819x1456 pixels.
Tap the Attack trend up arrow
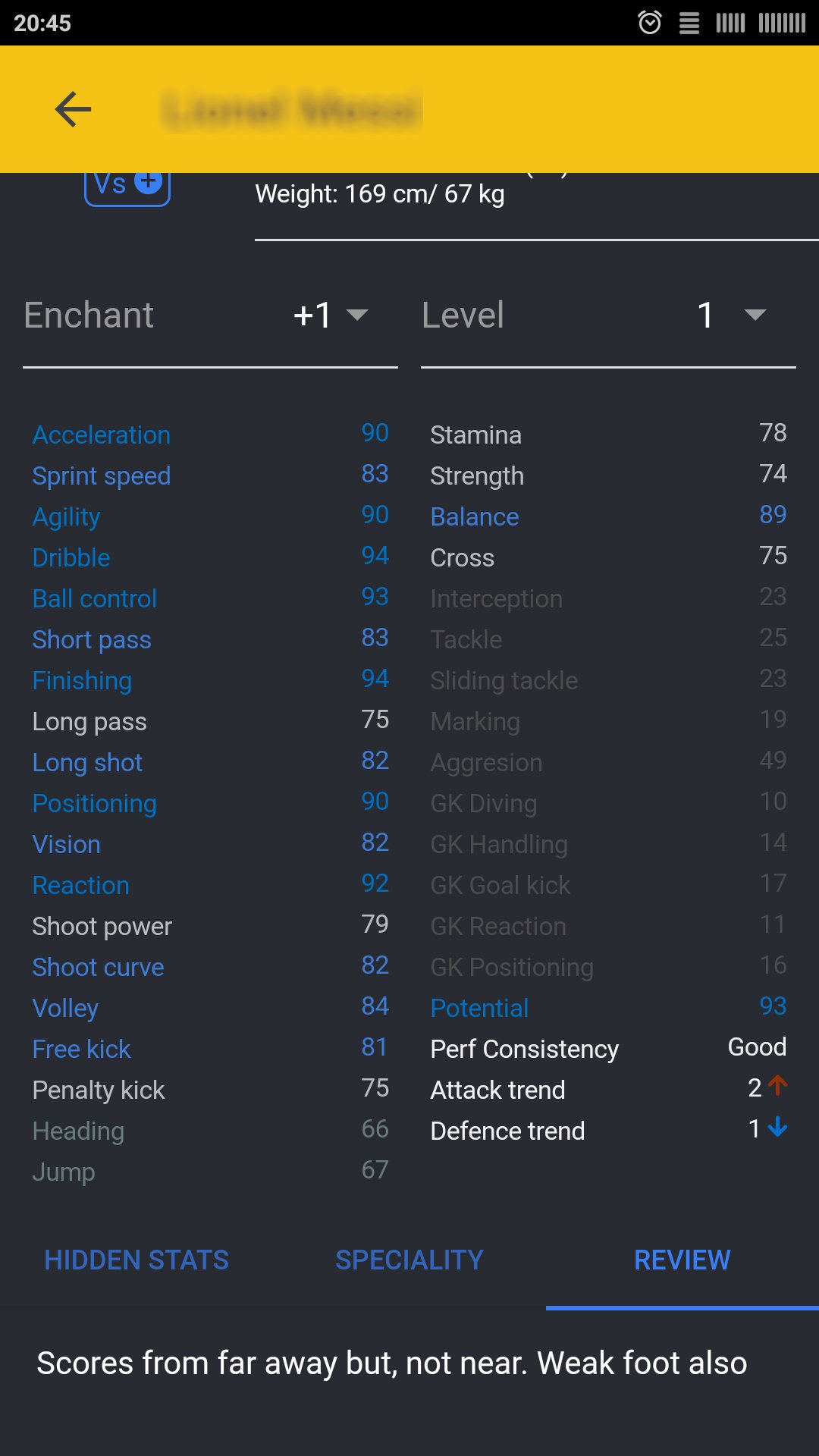tap(778, 1086)
